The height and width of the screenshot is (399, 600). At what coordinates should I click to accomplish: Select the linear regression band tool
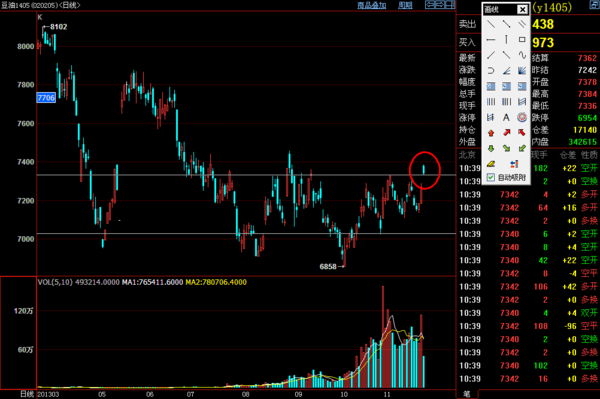point(491,117)
